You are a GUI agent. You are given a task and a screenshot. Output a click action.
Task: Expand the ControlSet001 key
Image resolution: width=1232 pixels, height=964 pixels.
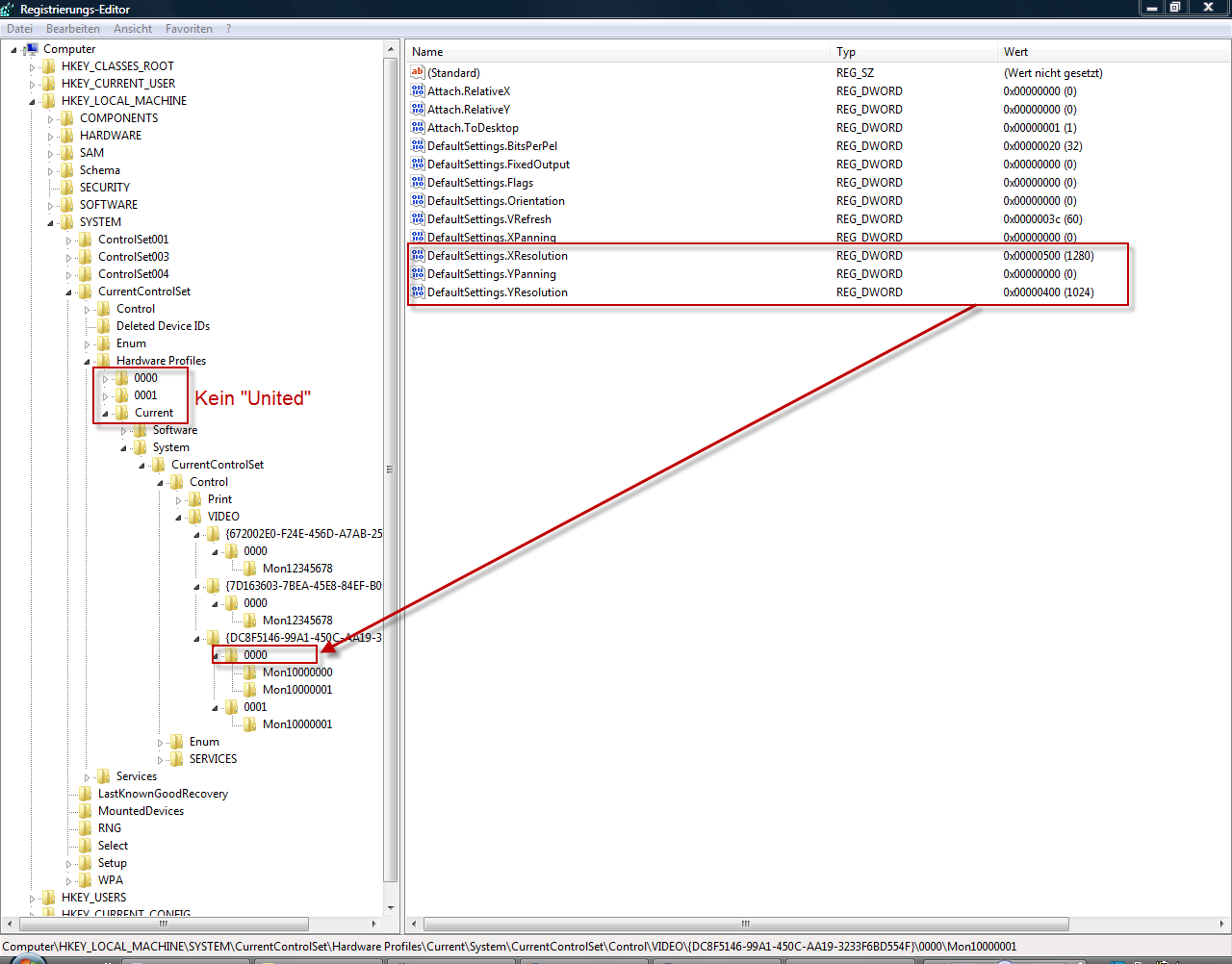(68, 241)
